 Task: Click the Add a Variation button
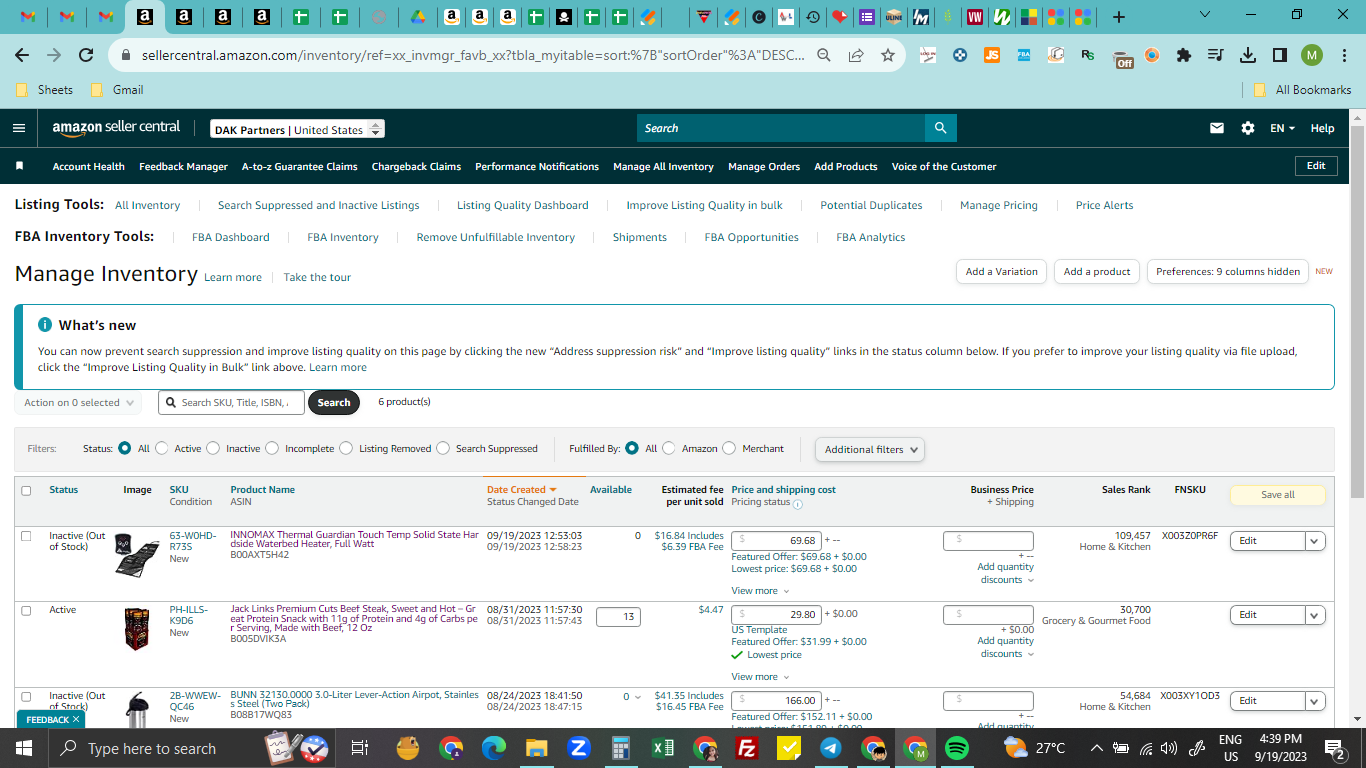1002,271
